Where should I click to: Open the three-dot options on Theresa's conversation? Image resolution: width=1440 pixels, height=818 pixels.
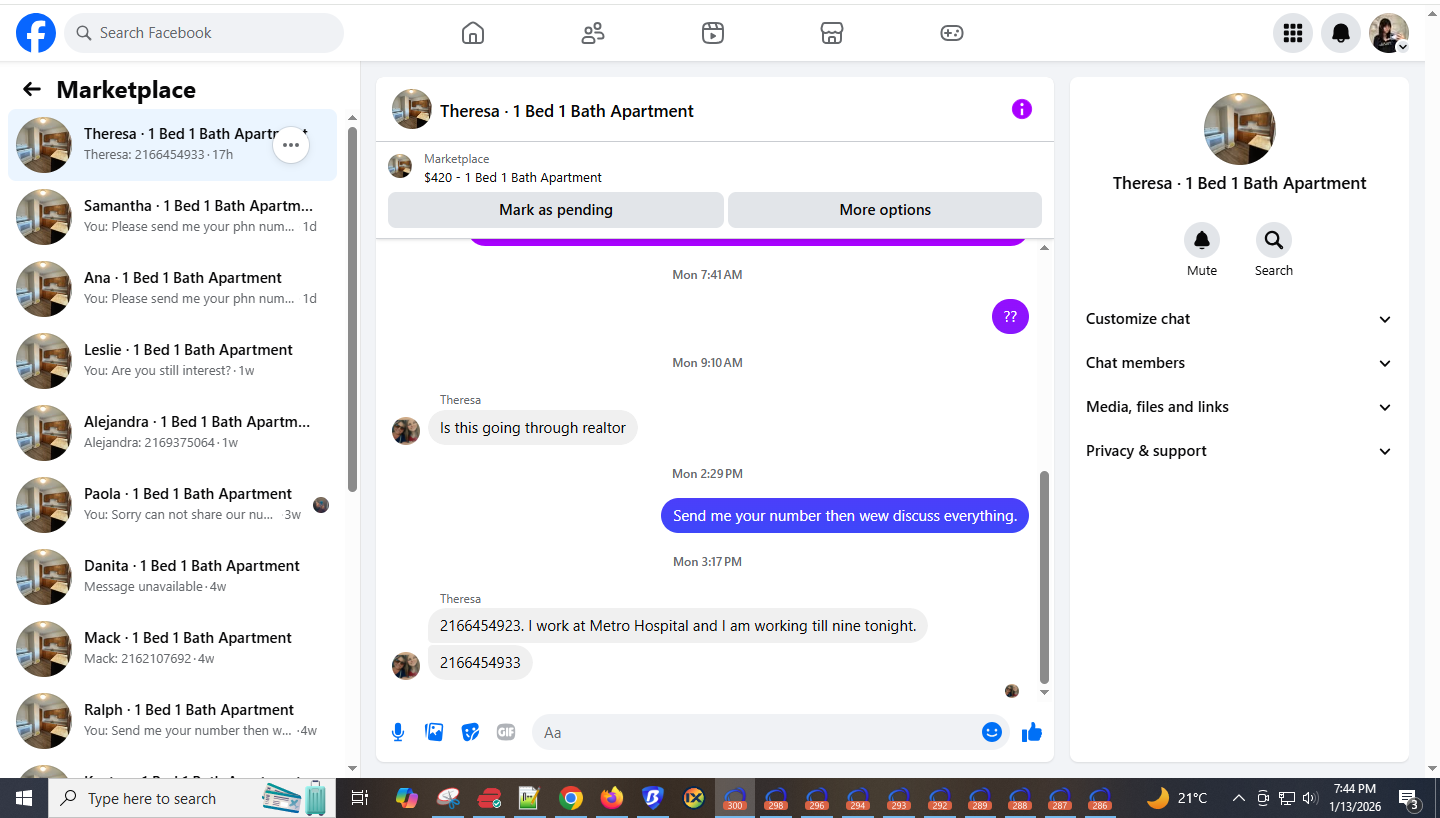291,145
